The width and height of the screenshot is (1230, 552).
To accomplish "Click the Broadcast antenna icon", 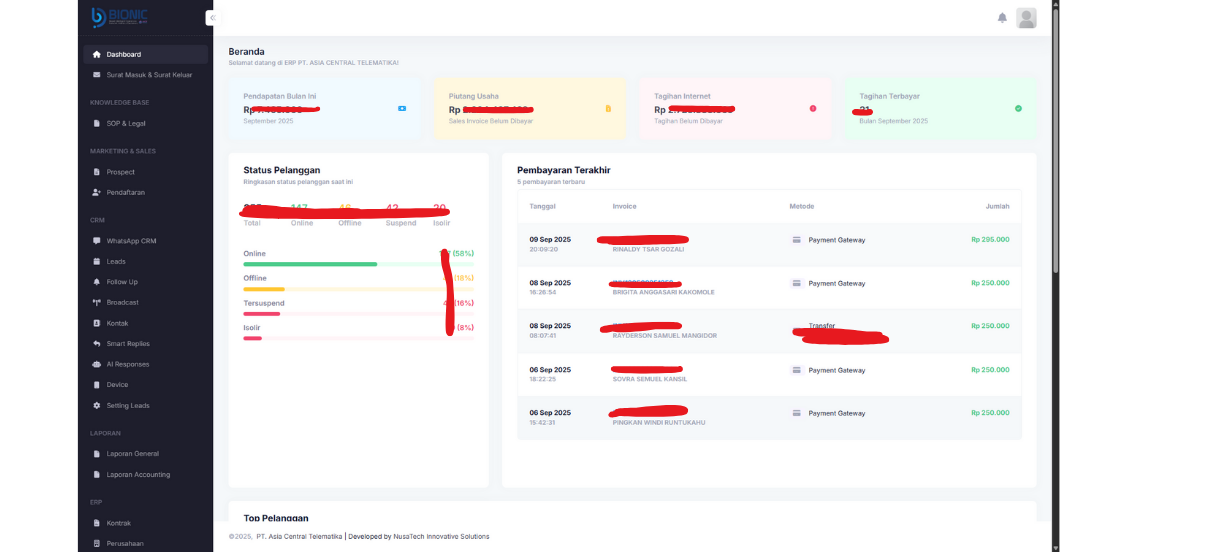I will (x=96, y=302).
